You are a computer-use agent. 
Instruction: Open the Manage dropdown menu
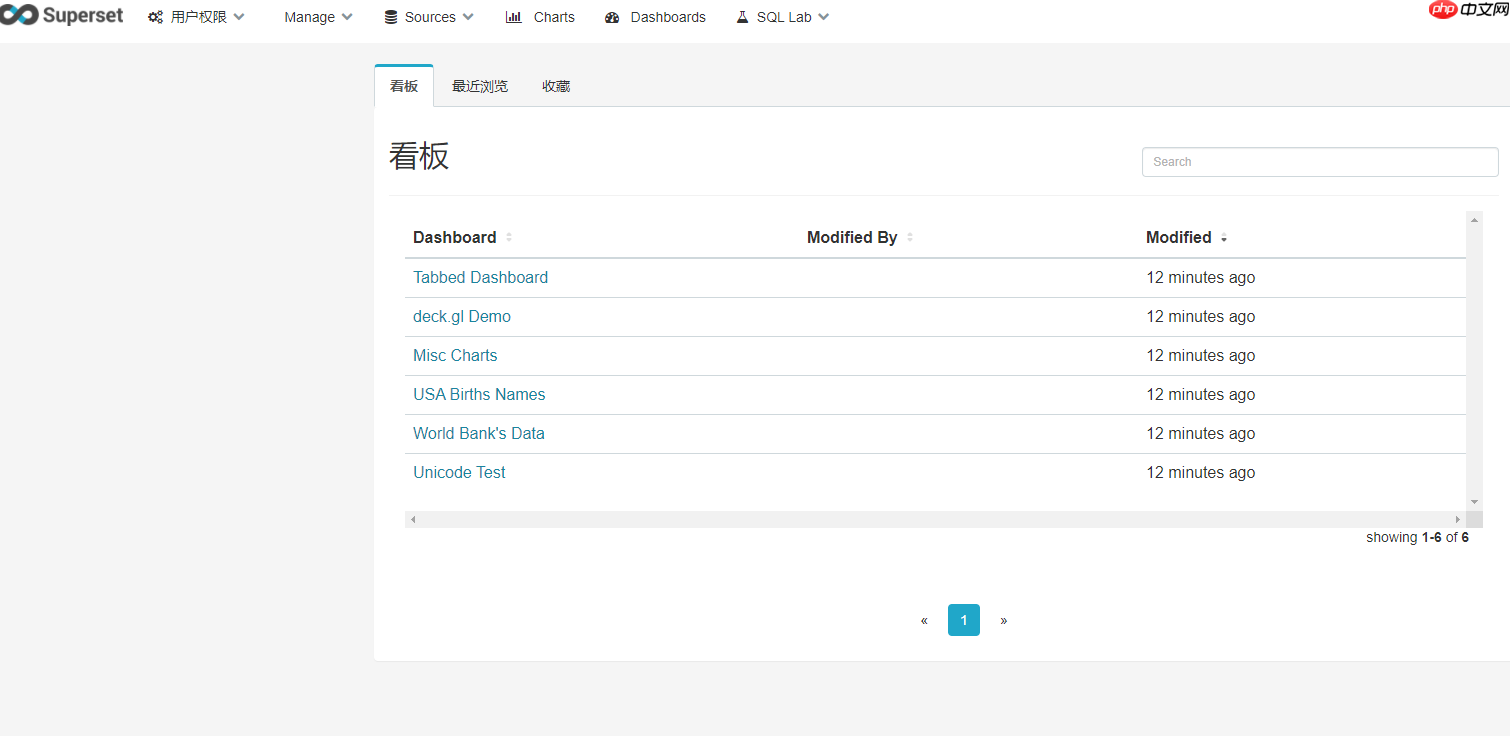(x=318, y=17)
